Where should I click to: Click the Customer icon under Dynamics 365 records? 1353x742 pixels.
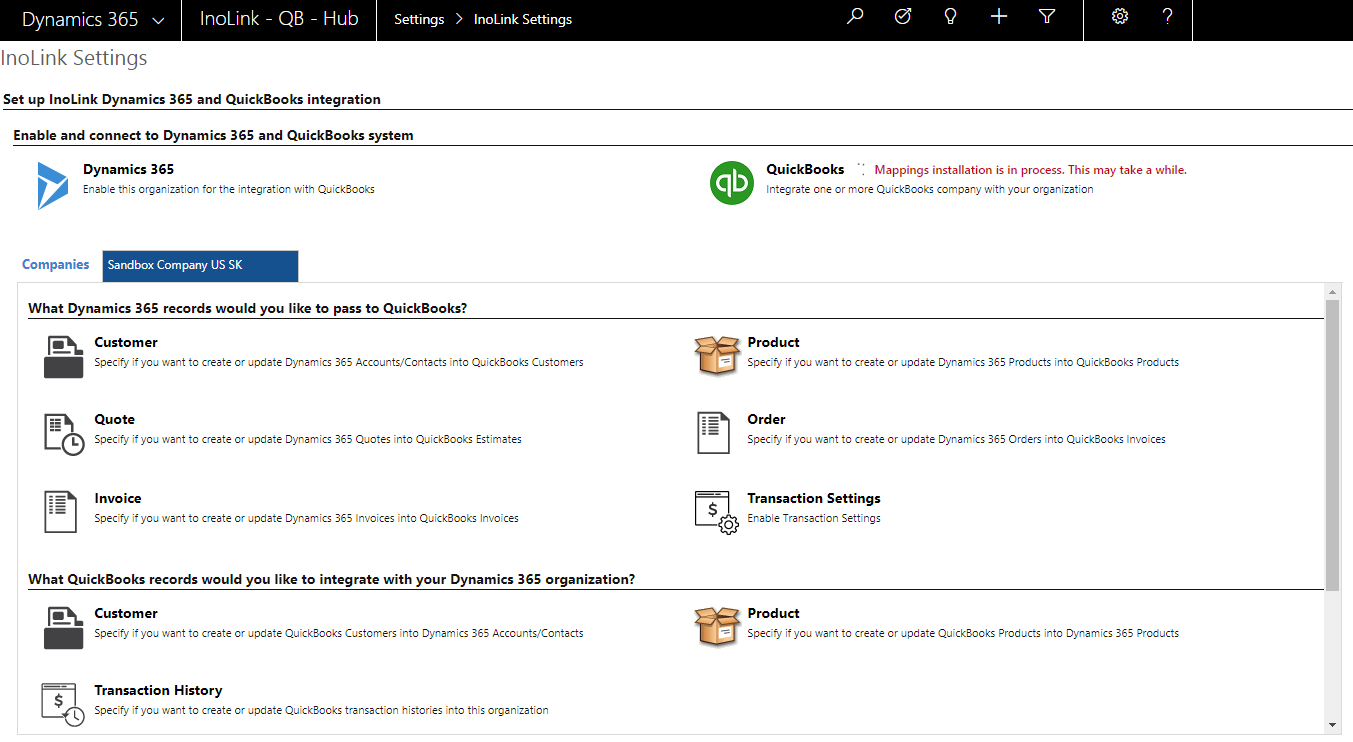[63, 356]
